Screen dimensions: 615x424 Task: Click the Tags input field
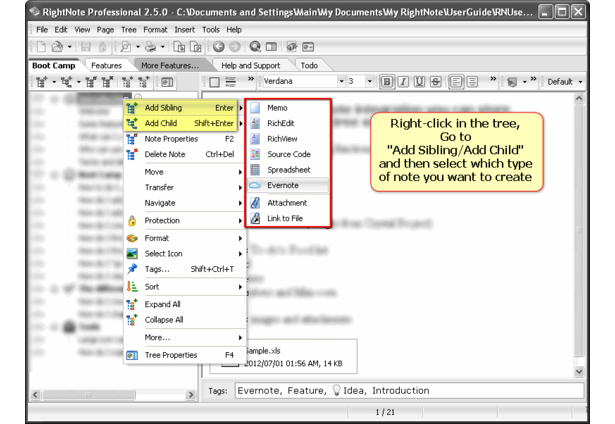(409, 391)
